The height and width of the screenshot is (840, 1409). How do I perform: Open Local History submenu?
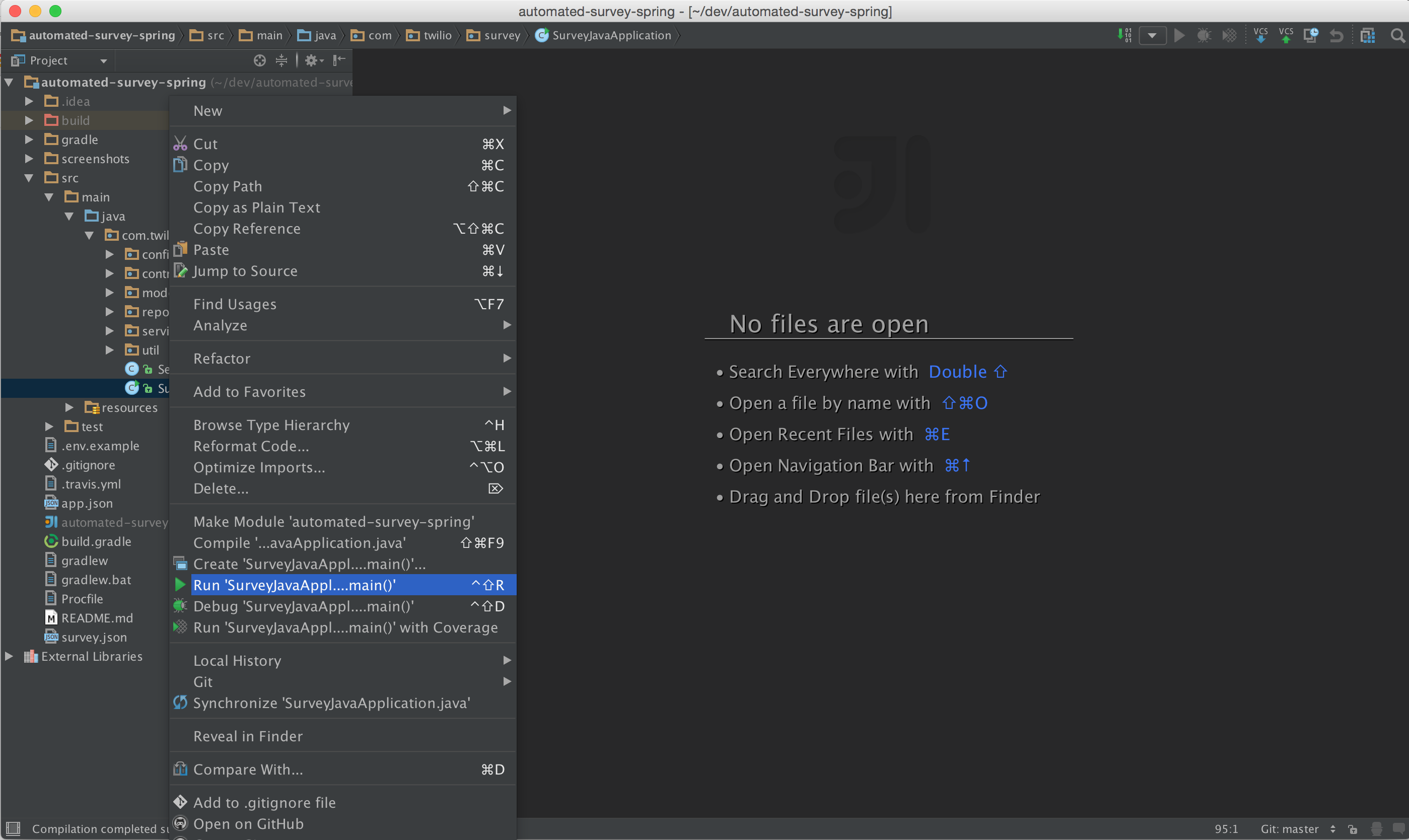pyautogui.click(x=343, y=661)
